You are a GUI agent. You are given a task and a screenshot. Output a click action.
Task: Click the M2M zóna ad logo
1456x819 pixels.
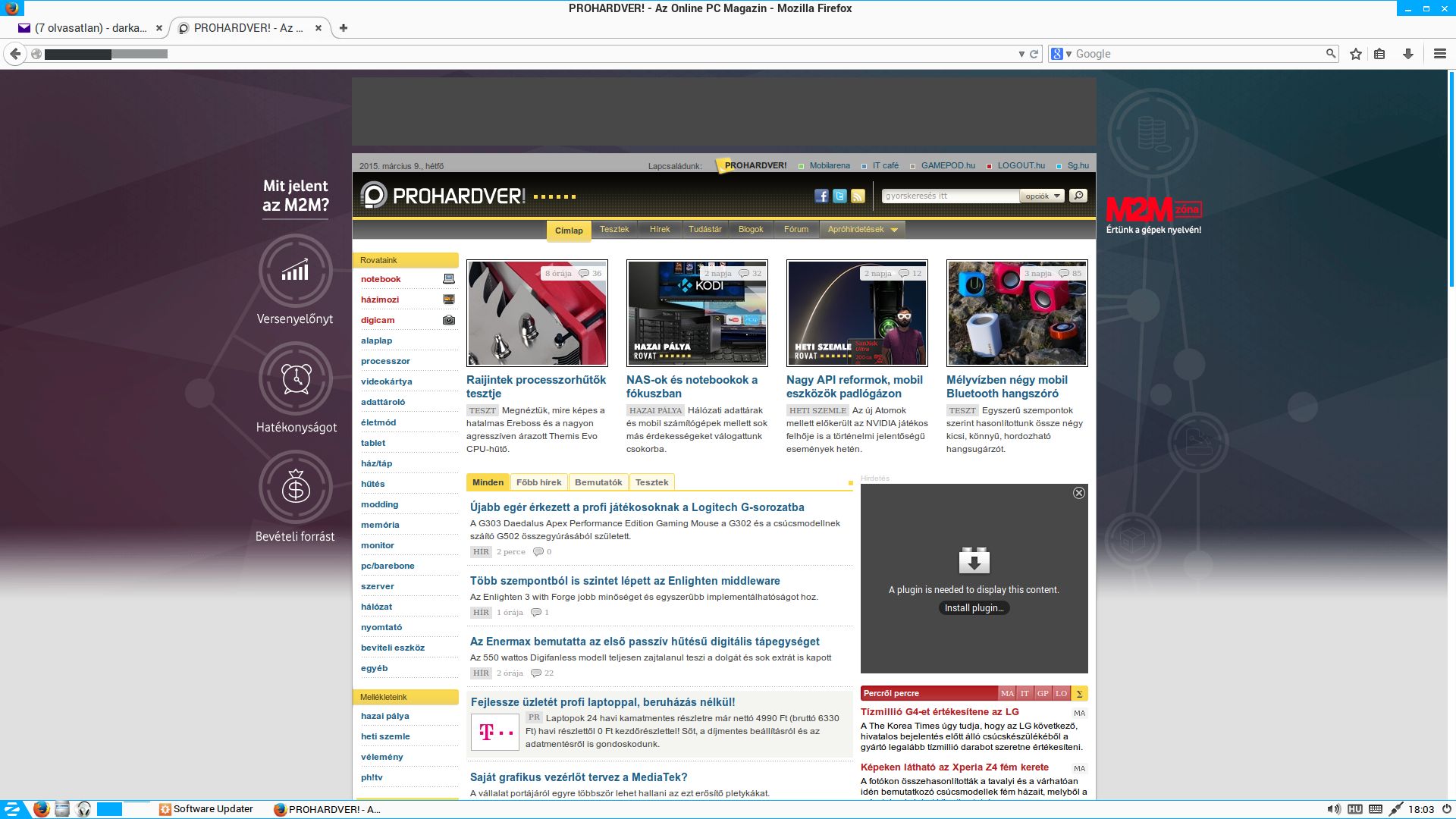(x=1153, y=215)
